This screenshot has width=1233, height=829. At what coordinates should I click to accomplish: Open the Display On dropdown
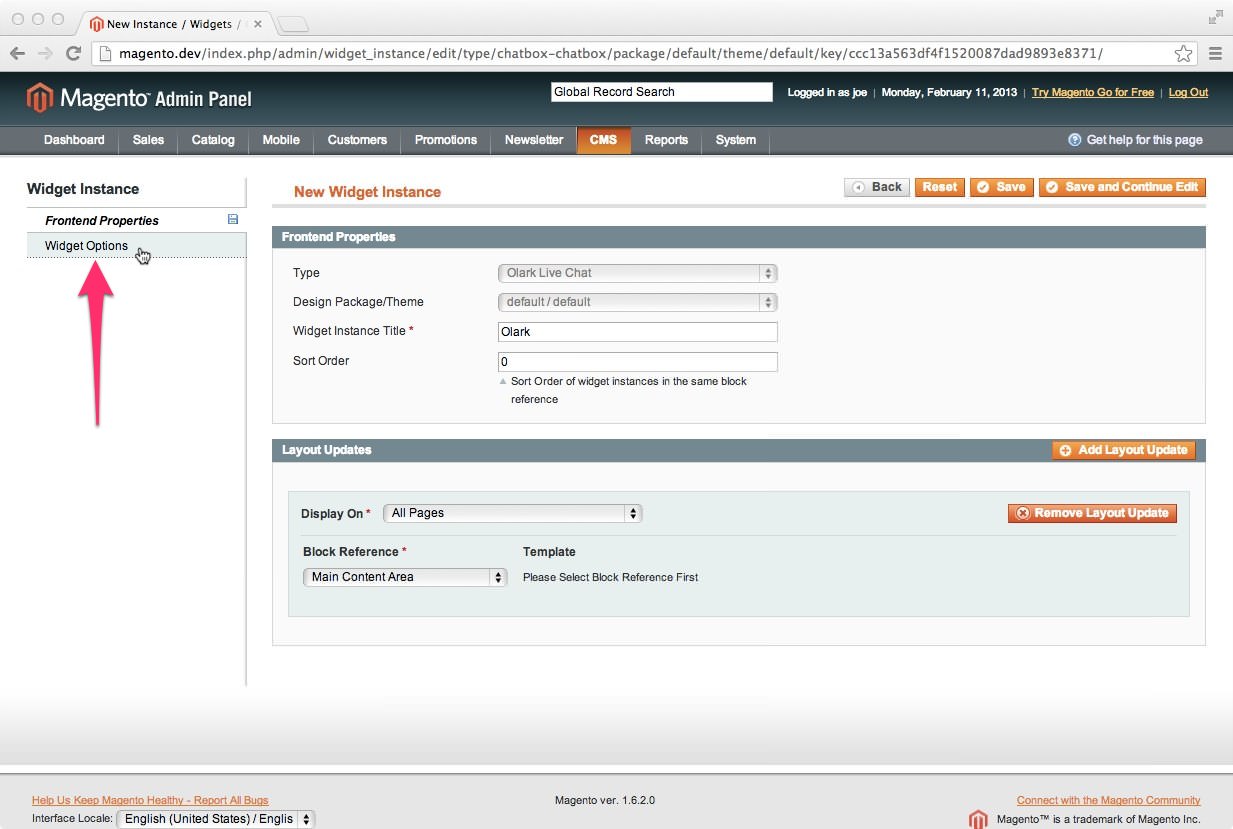[x=512, y=513]
